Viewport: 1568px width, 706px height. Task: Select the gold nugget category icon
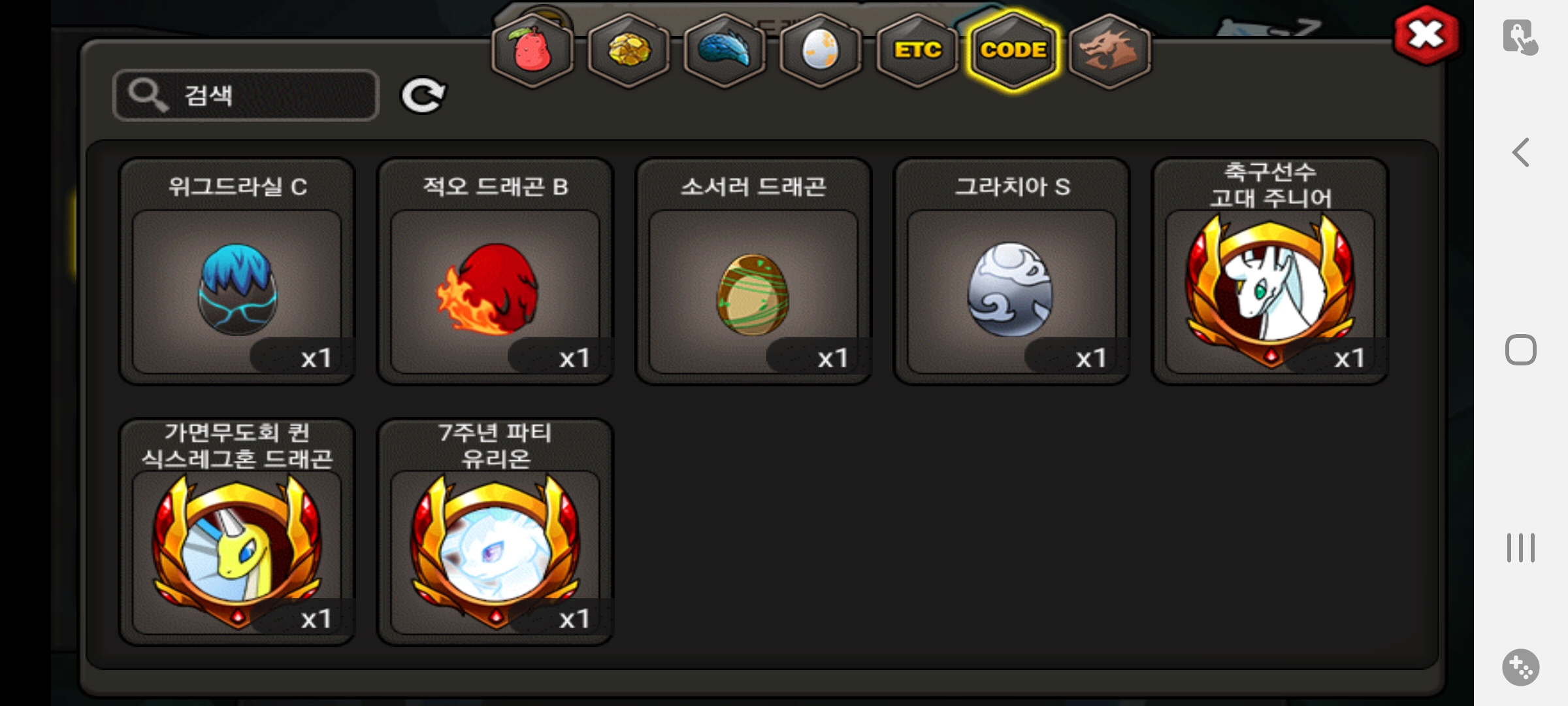pyautogui.click(x=629, y=51)
